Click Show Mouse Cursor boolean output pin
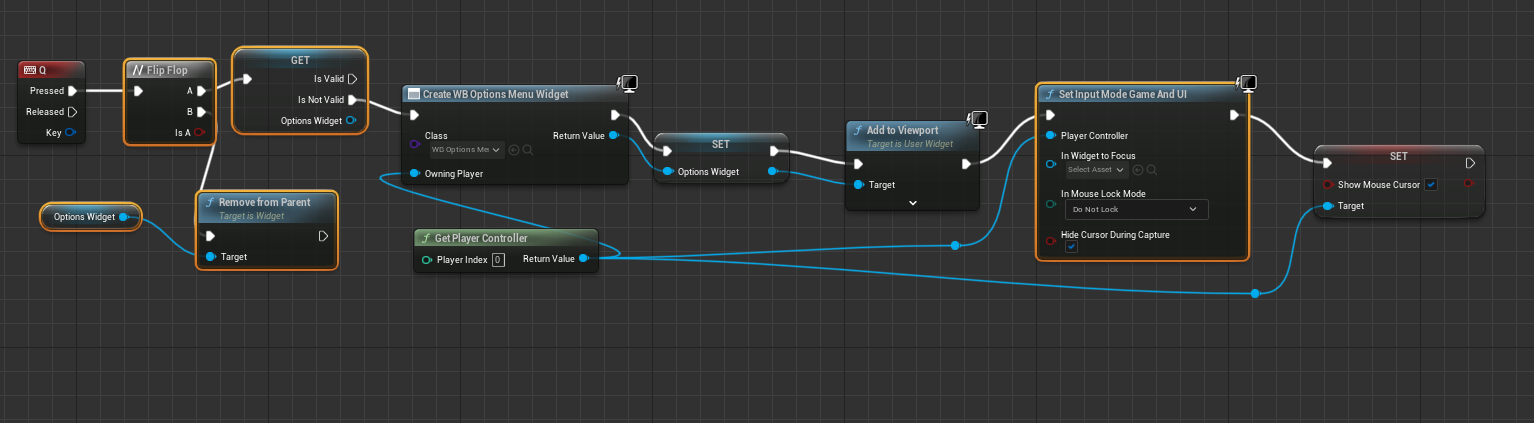The height and width of the screenshot is (423, 1534). click(x=1467, y=183)
